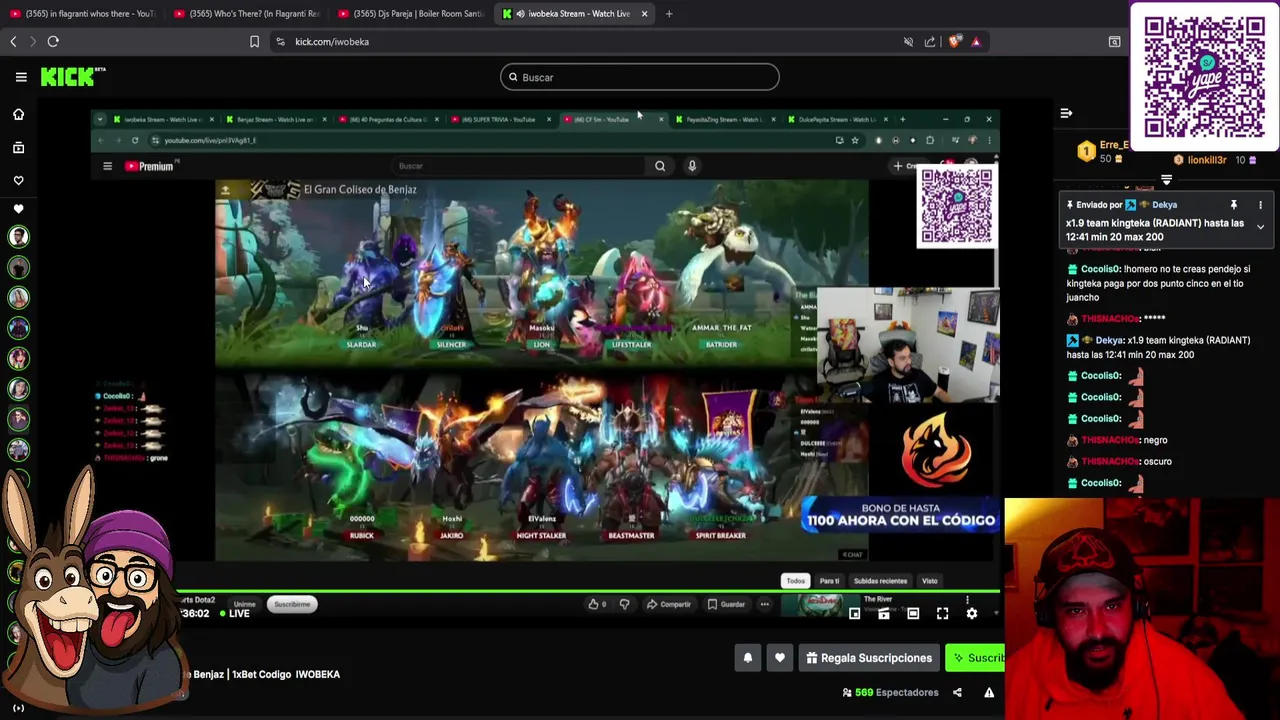The width and height of the screenshot is (1280, 720).
Task: Like the YouTube video in stream
Action: (x=597, y=604)
